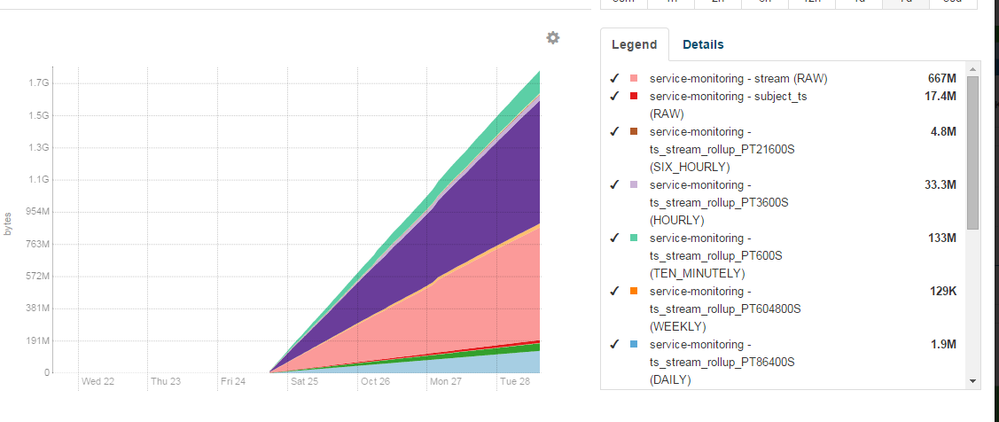The width and height of the screenshot is (999, 422).
Task: Click the orange WEEKLY rollup swatch icon
Action: click(633, 291)
